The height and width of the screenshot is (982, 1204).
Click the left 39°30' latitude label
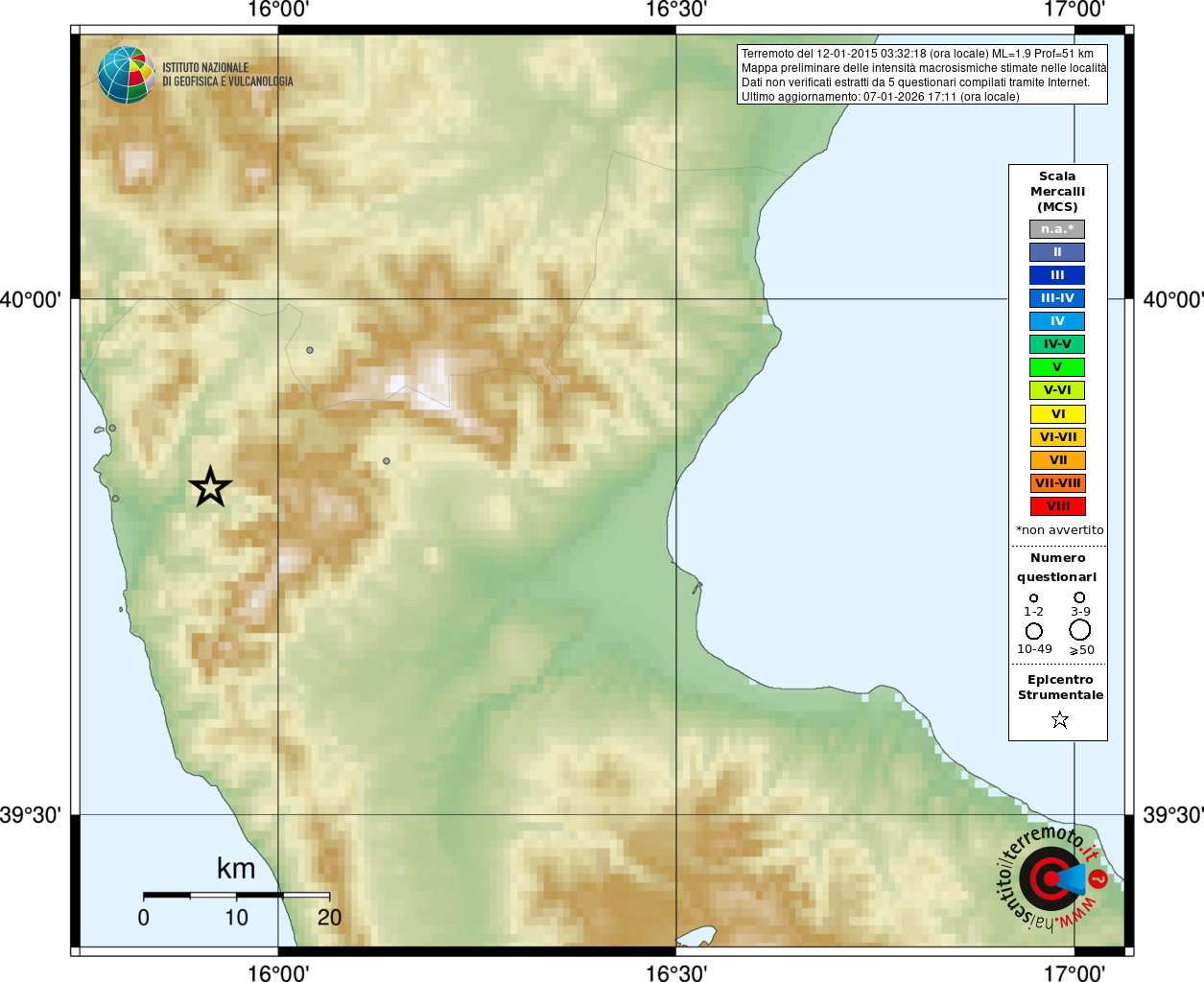31,815
